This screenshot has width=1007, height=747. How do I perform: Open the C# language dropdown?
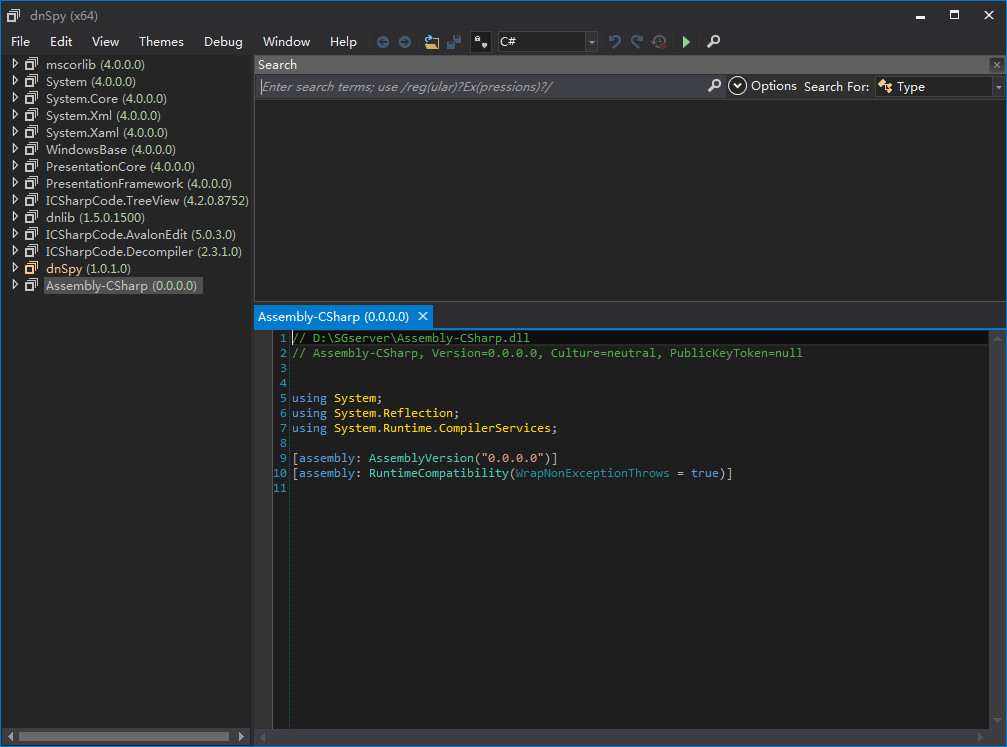click(x=592, y=42)
